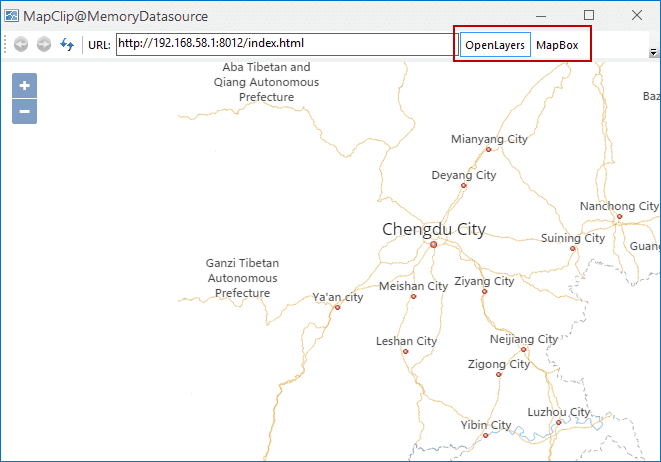Click the Deyang City label

(x=464, y=175)
